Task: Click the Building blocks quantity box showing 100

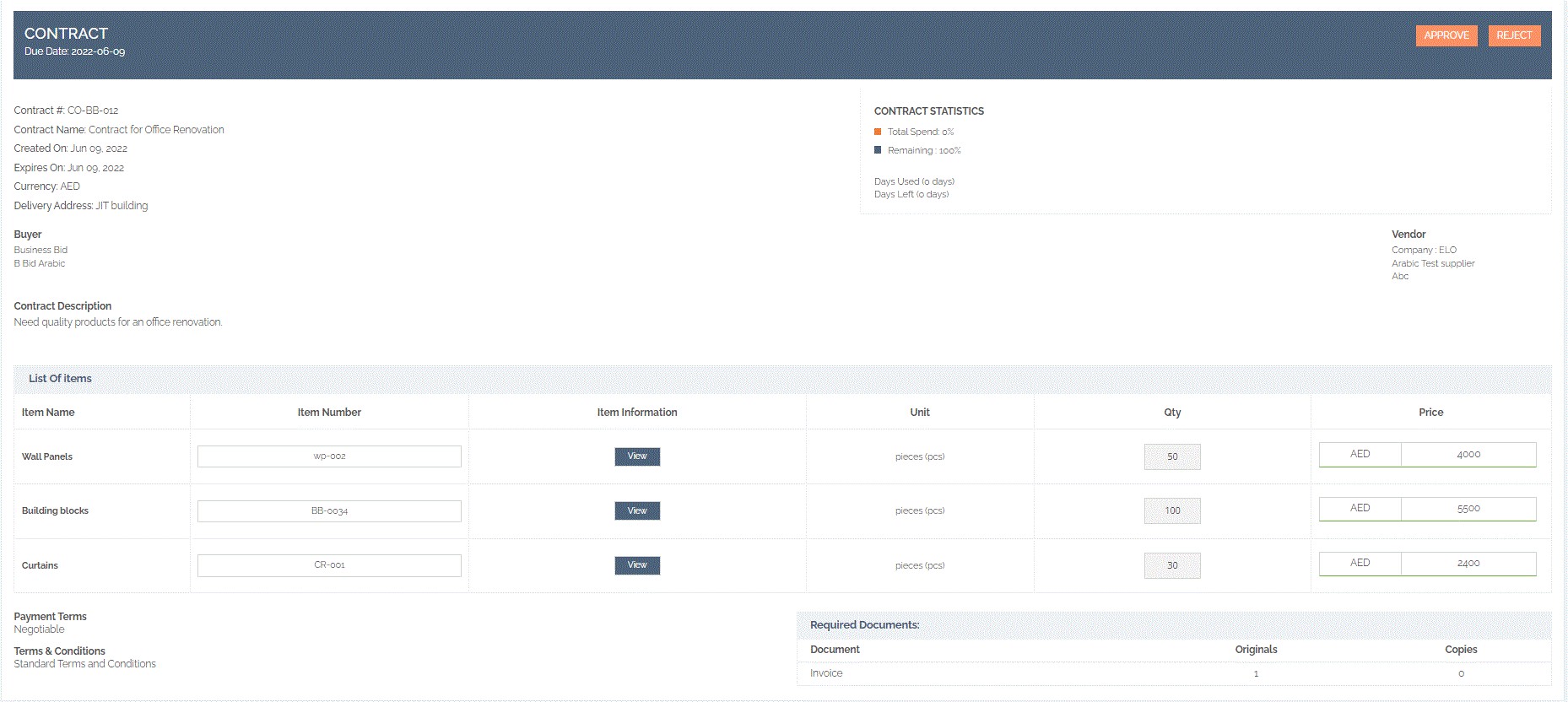Action: (x=1172, y=511)
